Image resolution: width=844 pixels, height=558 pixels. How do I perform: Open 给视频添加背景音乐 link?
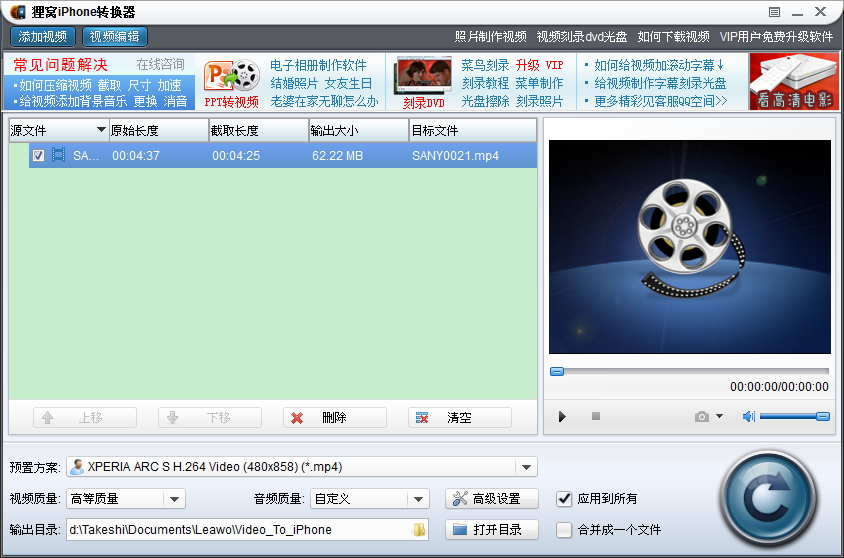pos(73,101)
